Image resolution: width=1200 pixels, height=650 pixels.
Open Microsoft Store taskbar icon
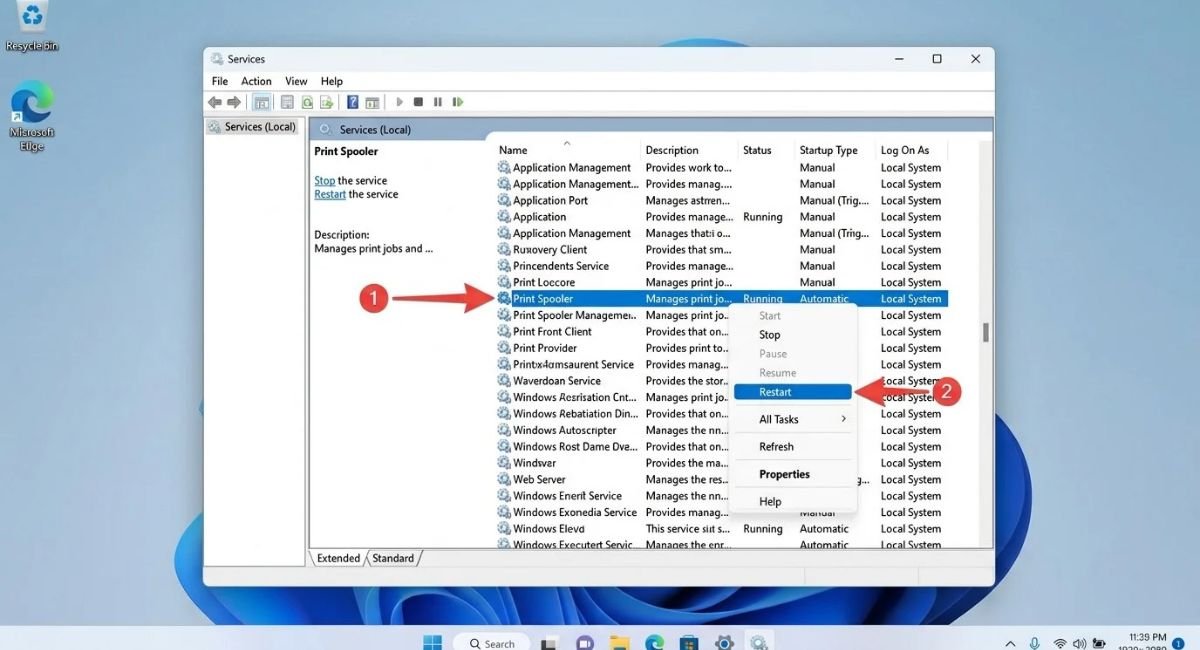click(688, 643)
